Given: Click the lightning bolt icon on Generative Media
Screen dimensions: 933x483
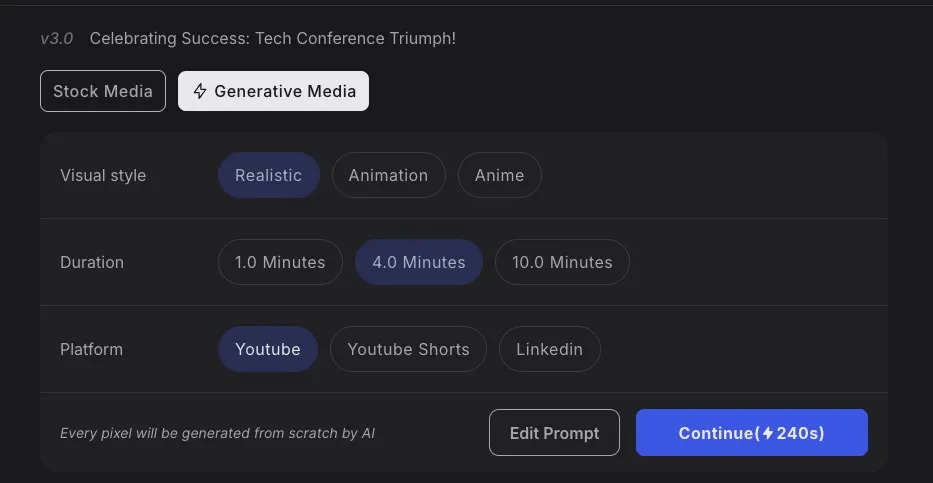Looking at the screenshot, I should point(200,91).
